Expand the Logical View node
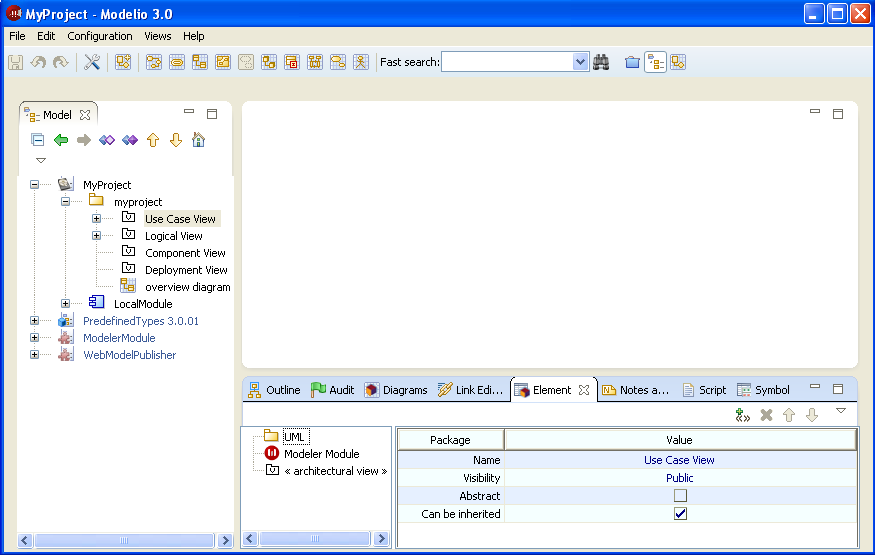This screenshot has width=875, height=555. click(97, 235)
